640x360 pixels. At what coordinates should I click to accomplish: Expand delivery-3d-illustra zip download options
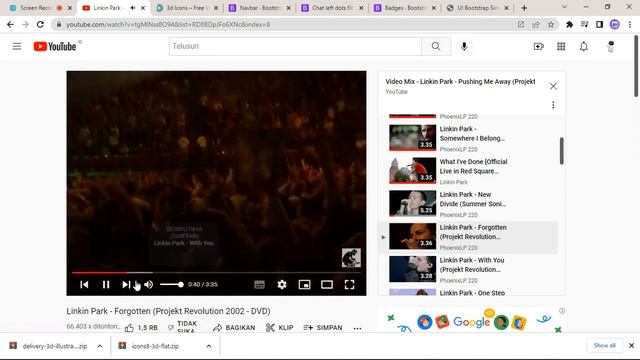100,346
